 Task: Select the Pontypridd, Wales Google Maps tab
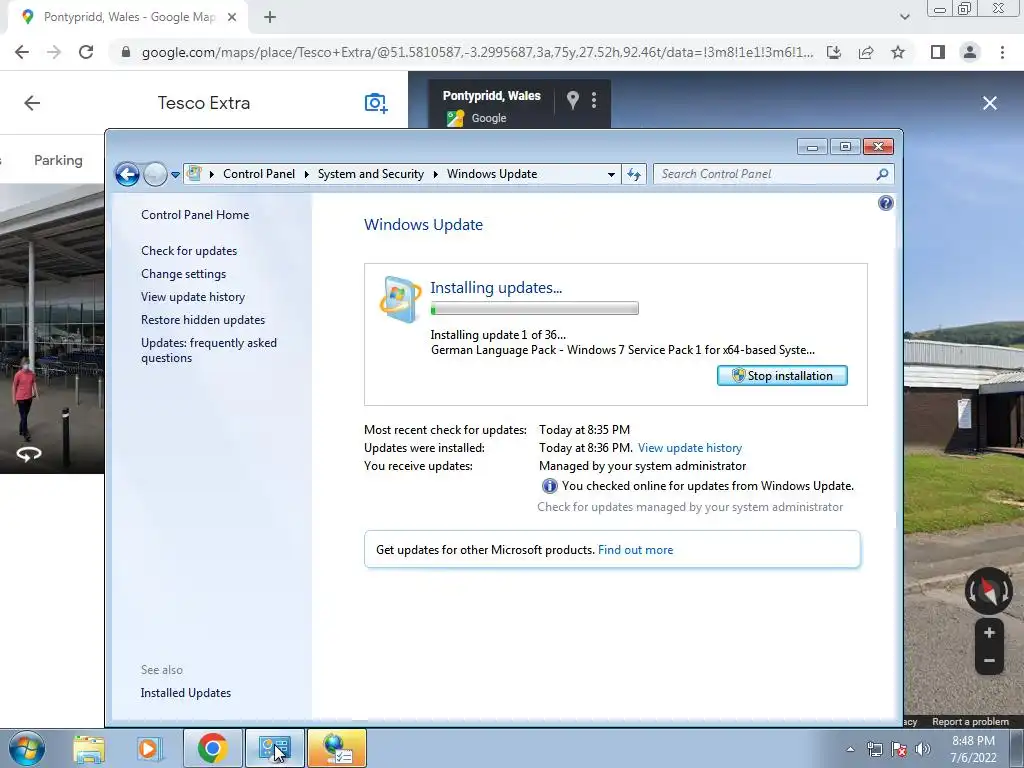pyautogui.click(x=128, y=18)
